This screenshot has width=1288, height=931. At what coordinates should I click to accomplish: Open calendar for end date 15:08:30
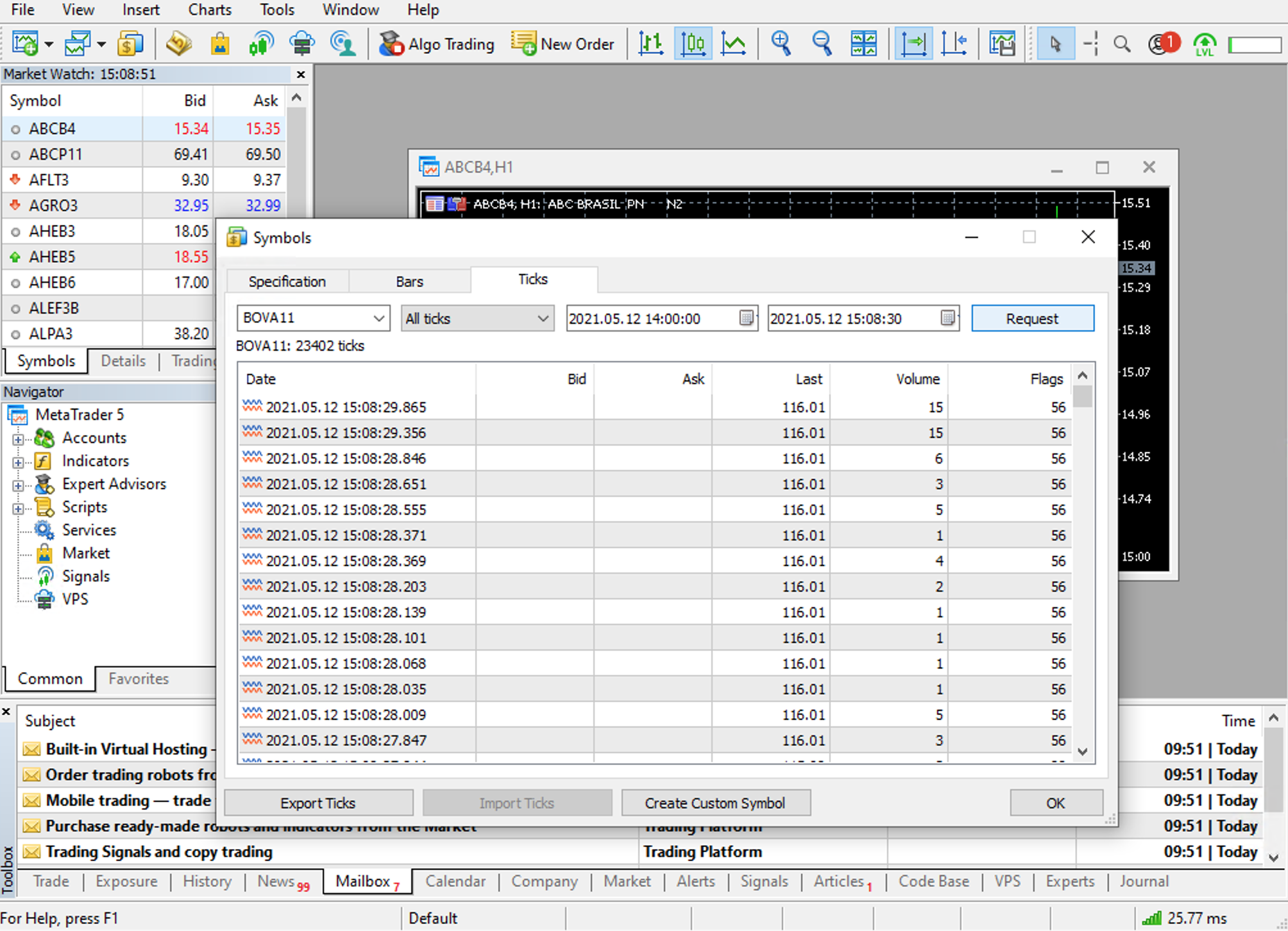(947, 318)
